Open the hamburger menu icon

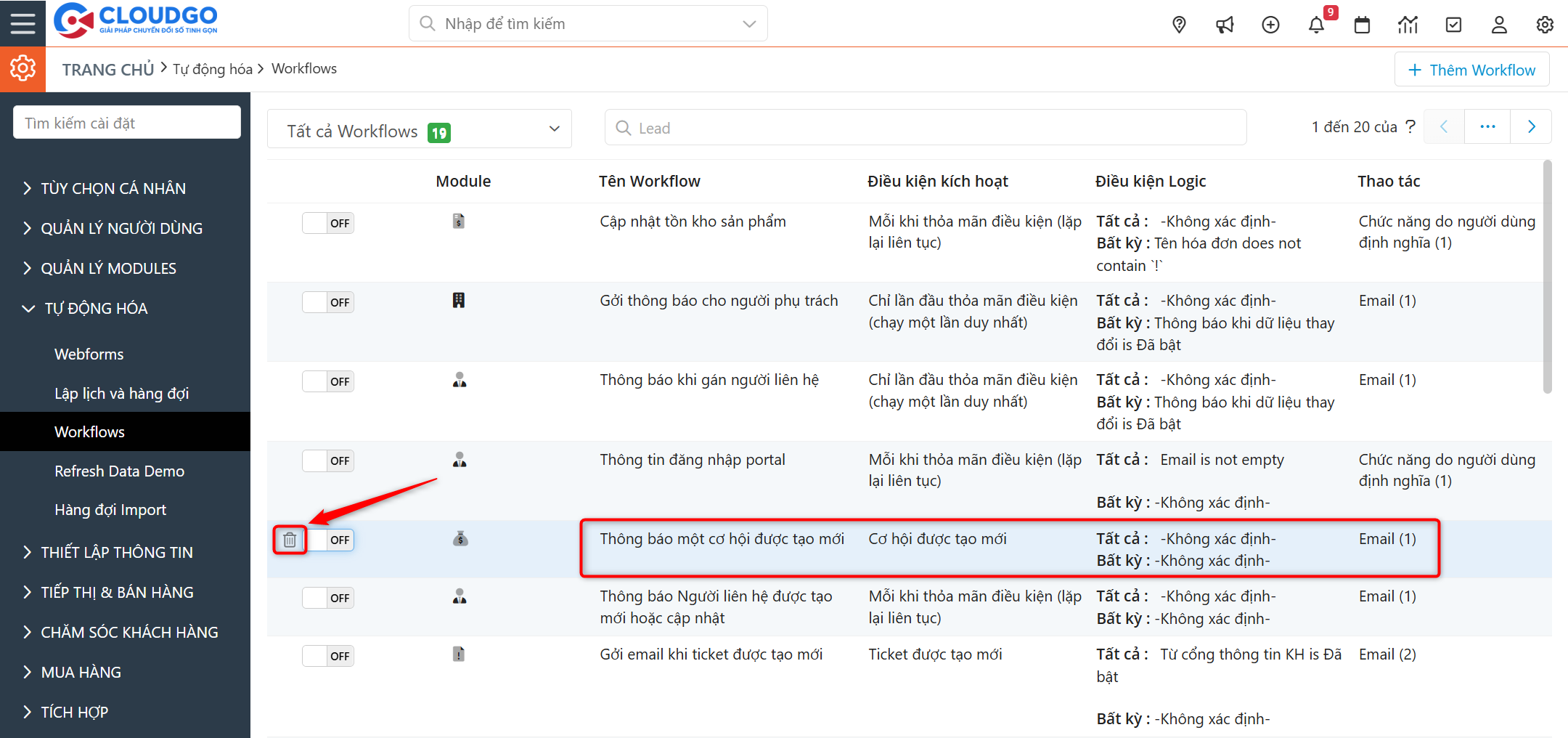pos(23,23)
